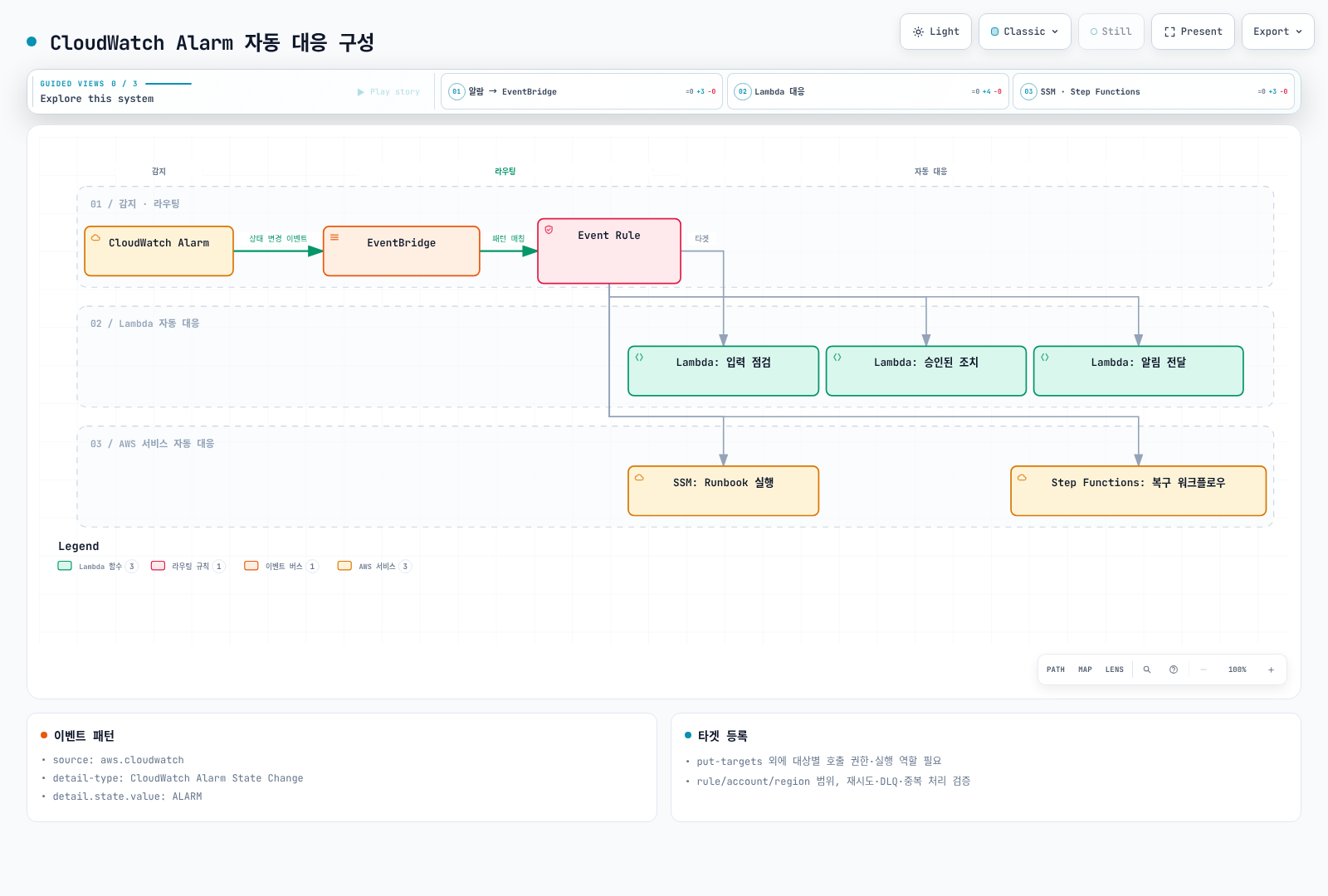Click the 자동 대응 column header
1328x896 pixels.
[930, 172]
